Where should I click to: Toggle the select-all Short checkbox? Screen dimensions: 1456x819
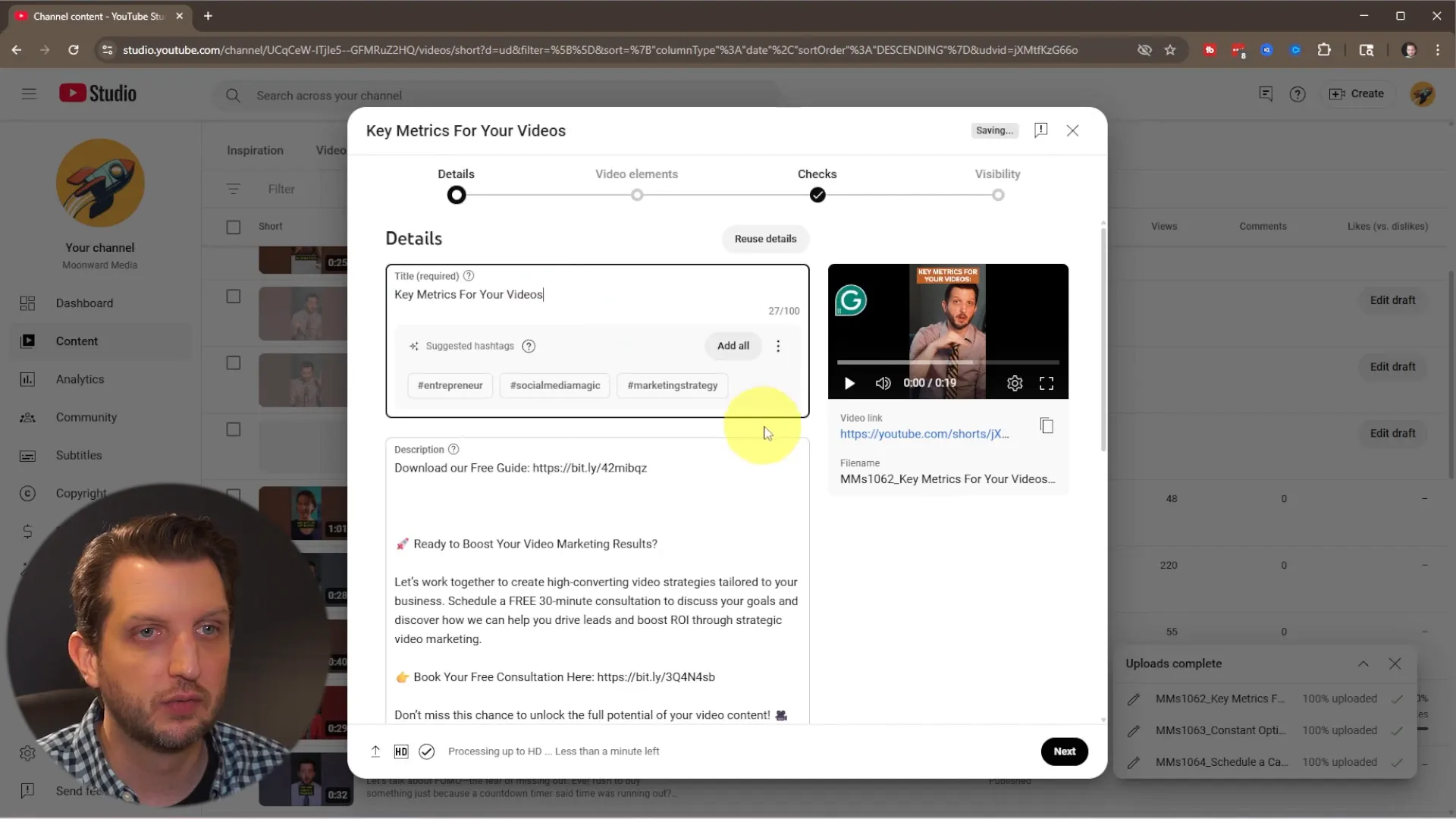[x=234, y=227]
